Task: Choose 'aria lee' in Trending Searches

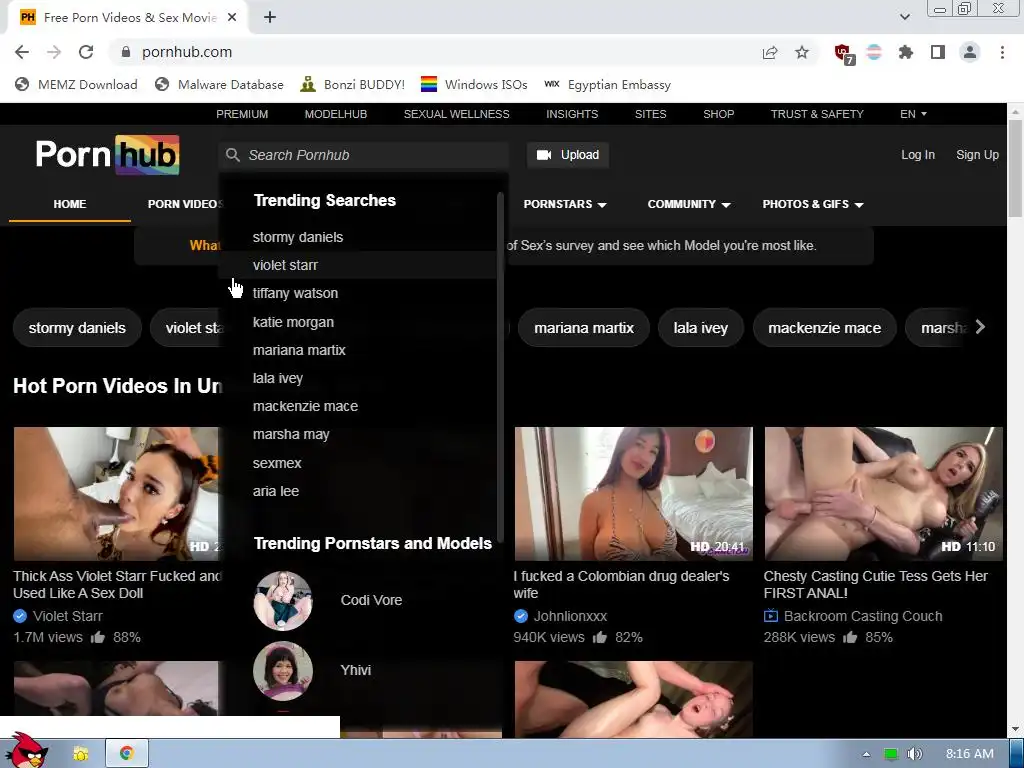Action: (x=358, y=491)
